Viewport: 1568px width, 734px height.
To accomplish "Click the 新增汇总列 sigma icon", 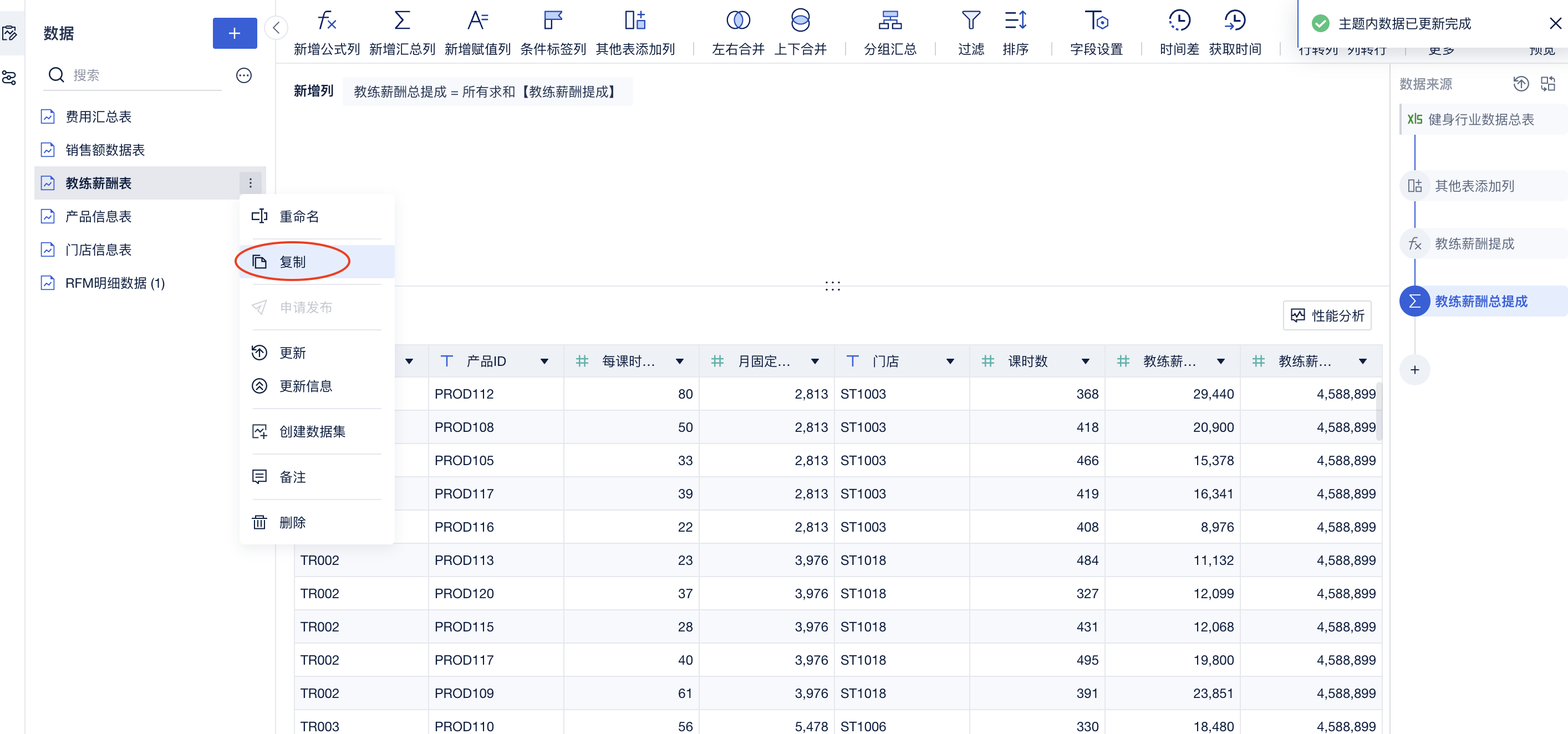I will click(402, 21).
